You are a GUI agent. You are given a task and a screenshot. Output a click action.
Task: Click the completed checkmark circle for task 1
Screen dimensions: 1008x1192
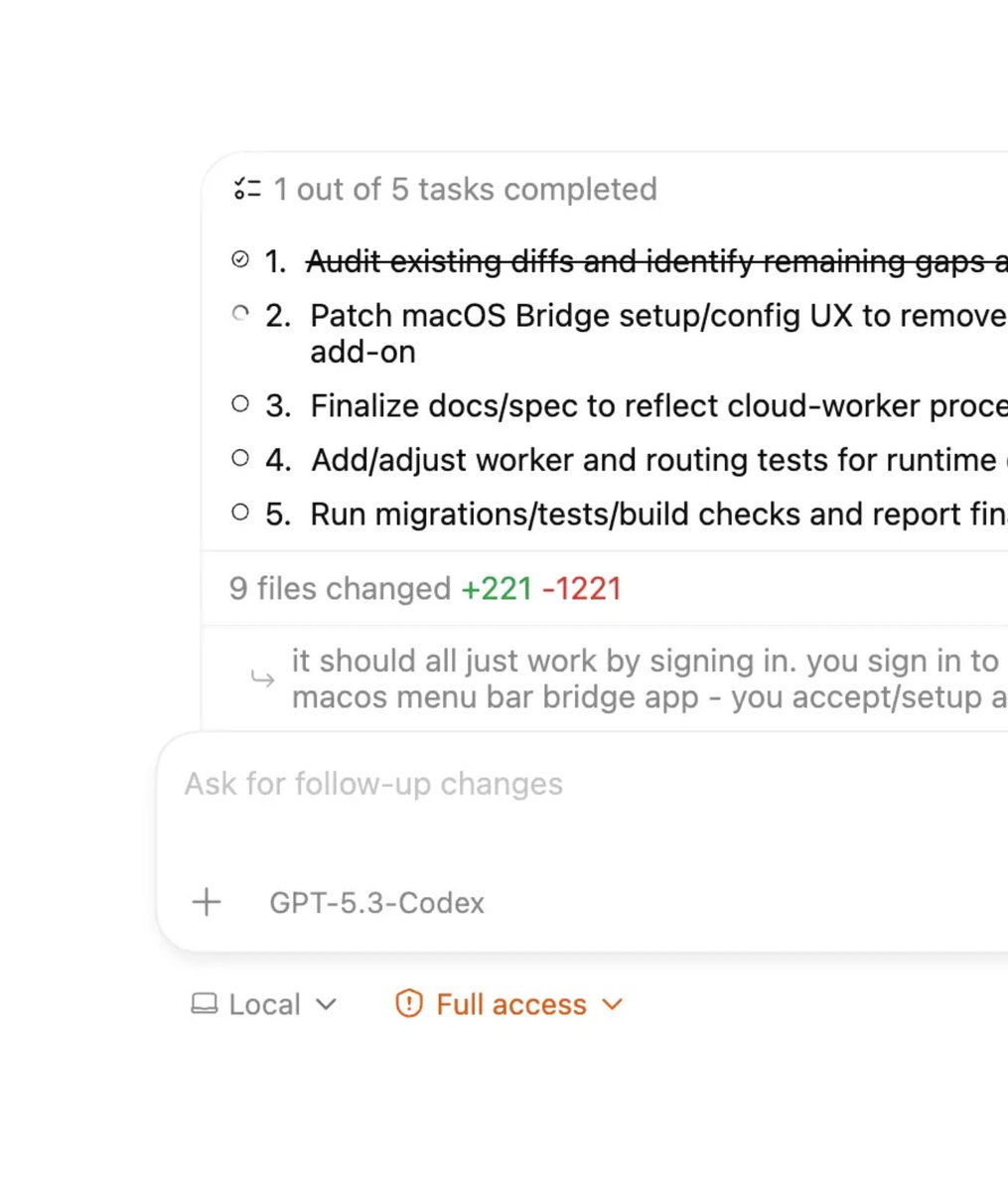[239, 260]
